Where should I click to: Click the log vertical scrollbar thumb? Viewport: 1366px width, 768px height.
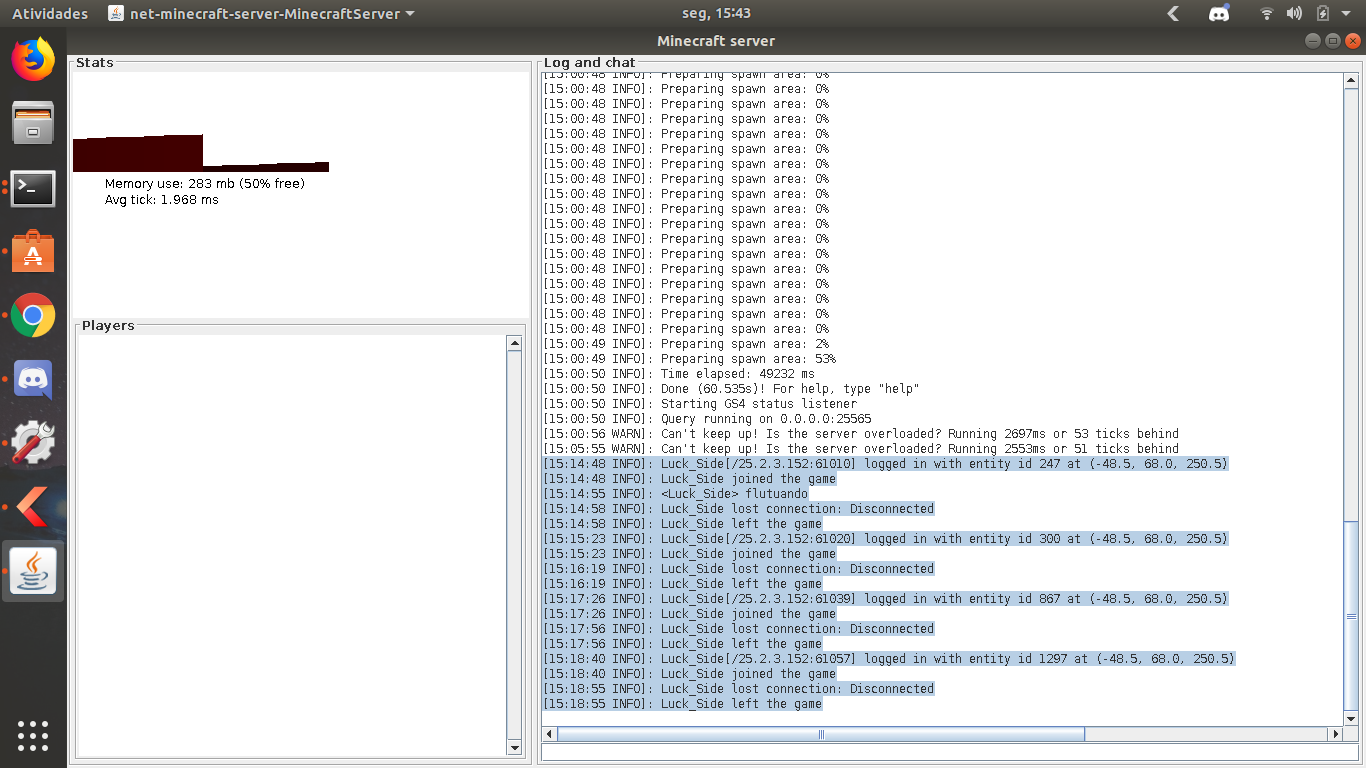pyautogui.click(x=1352, y=615)
